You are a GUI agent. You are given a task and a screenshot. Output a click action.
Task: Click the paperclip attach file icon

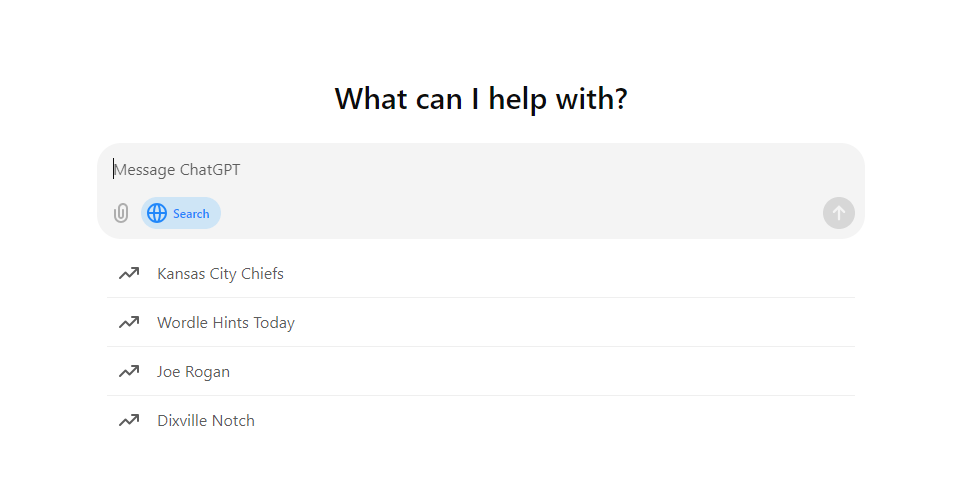[x=121, y=213]
